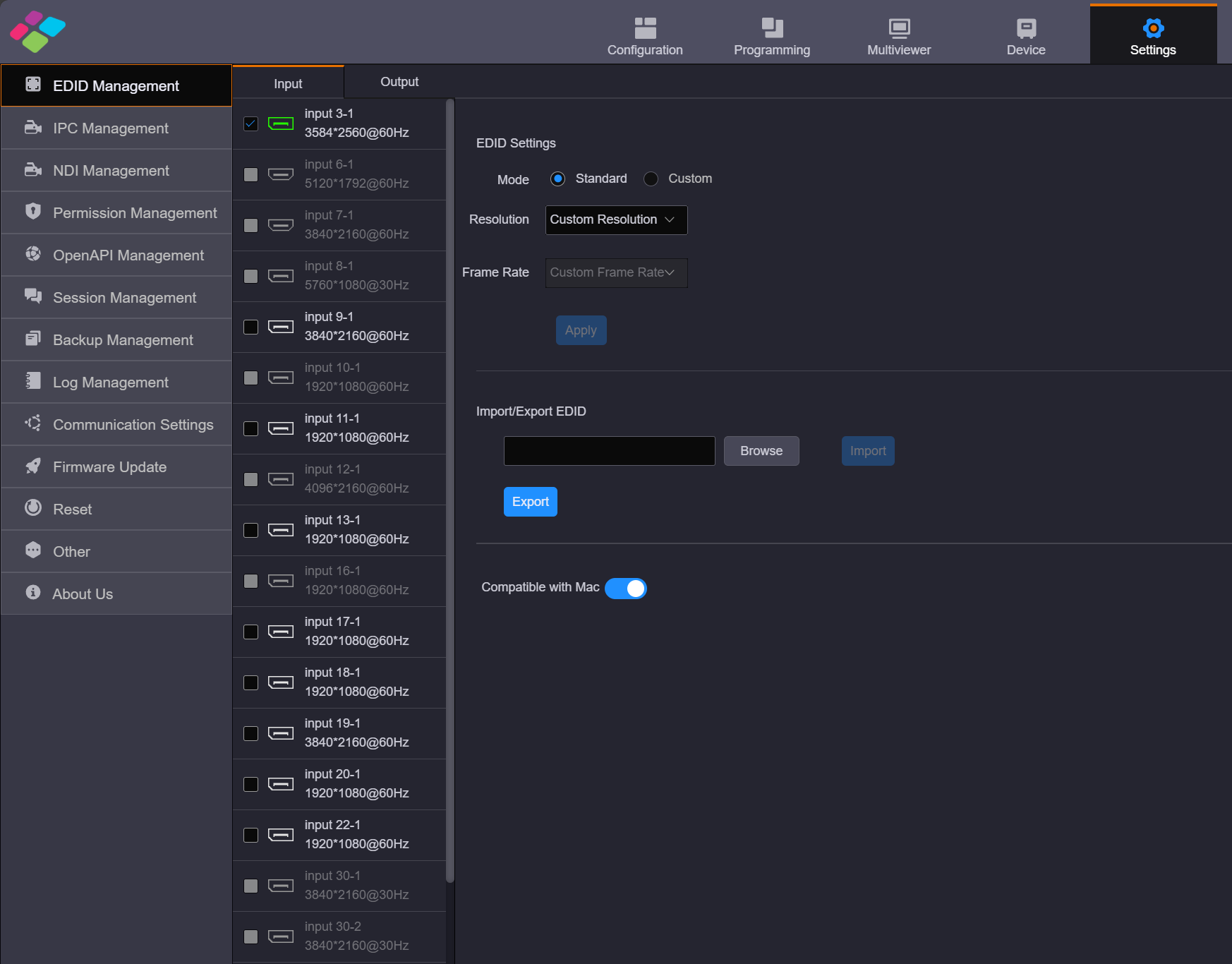
Task: Open the Device tab icon
Action: tap(1025, 30)
